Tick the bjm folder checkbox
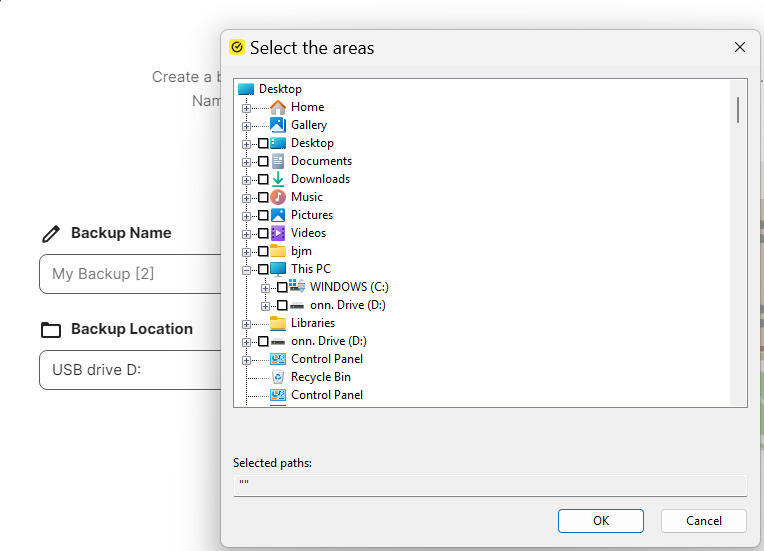This screenshot has width=764, height=551. [x=263, y=251]
